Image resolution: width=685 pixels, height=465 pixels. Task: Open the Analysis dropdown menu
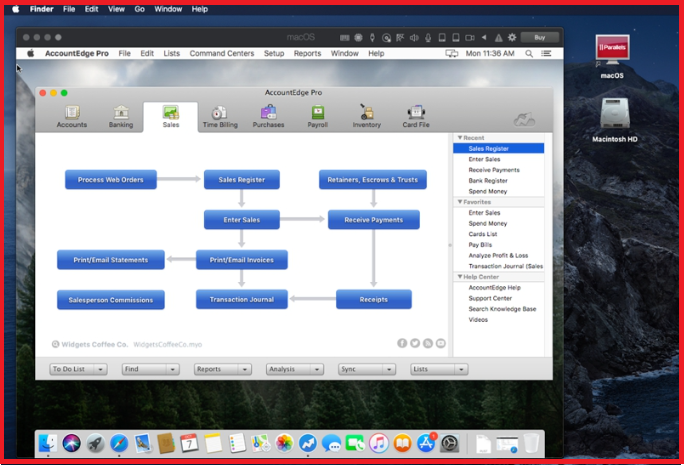point(294,369)
